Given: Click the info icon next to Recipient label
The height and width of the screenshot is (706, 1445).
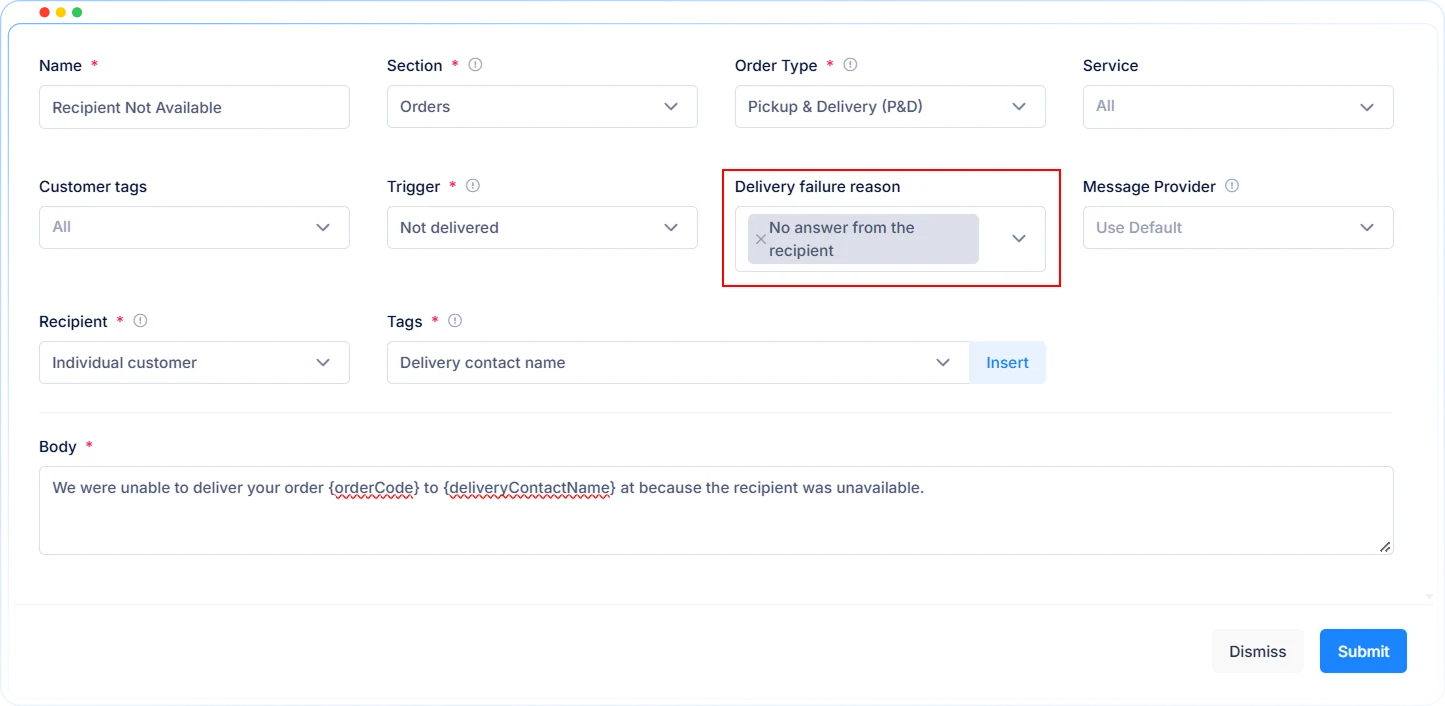Looking at the screenshot, I should (x=140, y=321).
